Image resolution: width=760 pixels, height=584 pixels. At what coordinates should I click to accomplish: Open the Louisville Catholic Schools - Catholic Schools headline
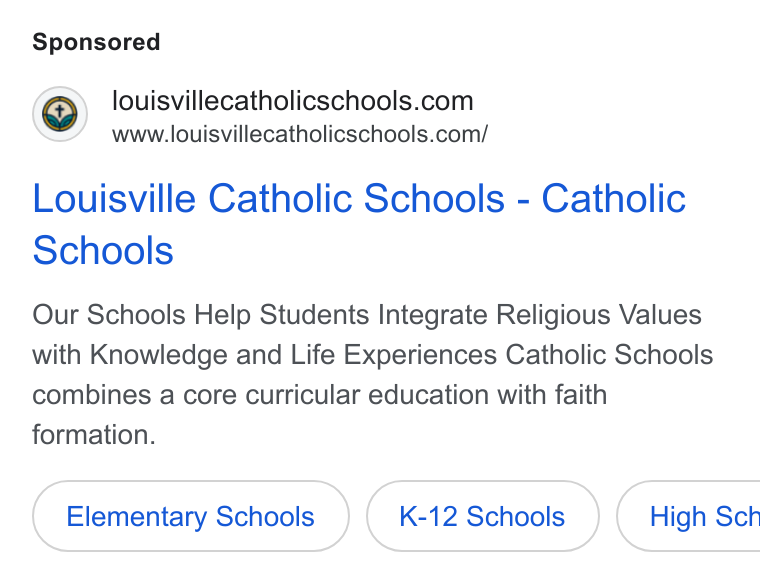tap(359, 224)
